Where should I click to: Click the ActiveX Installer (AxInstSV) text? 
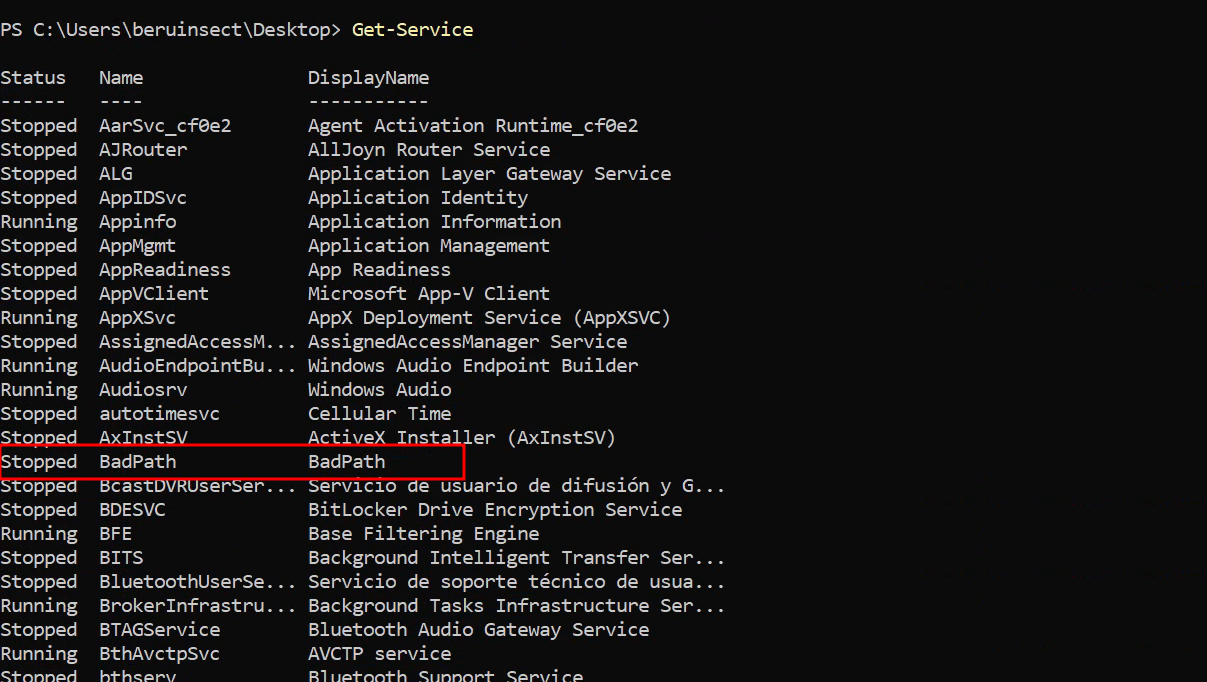461,438
